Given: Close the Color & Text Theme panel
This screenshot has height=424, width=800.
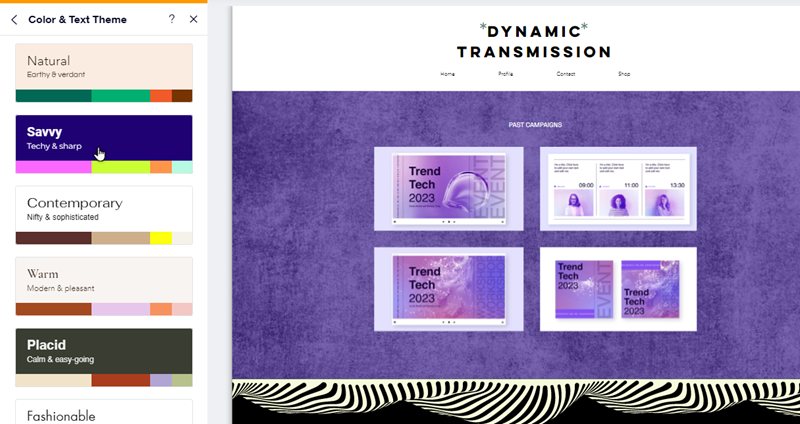Looking at the screenshot, I should 193,19.
